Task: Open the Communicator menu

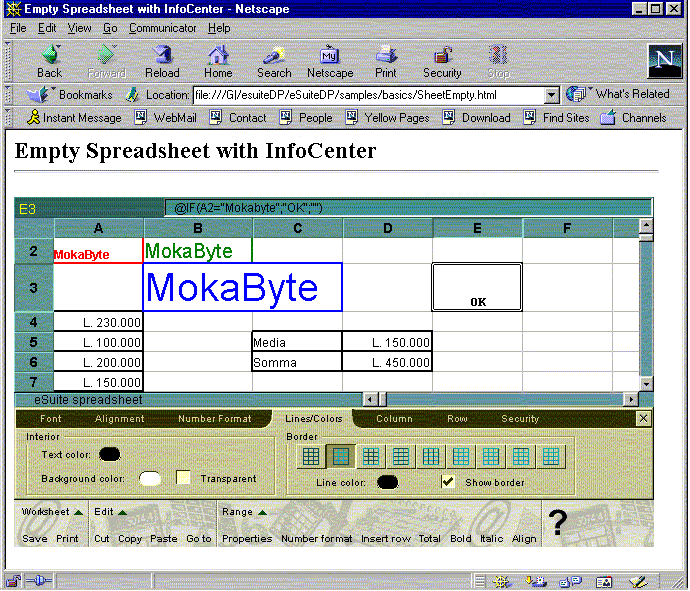Action: [x=162, y=28]
